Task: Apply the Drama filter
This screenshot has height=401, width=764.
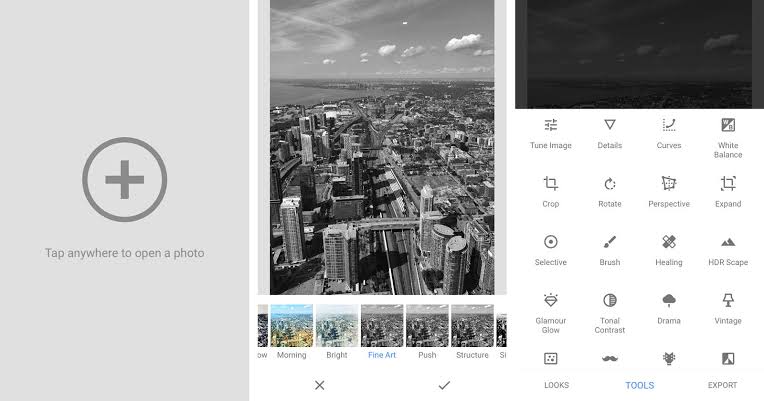Action: (x=669, y=307)
